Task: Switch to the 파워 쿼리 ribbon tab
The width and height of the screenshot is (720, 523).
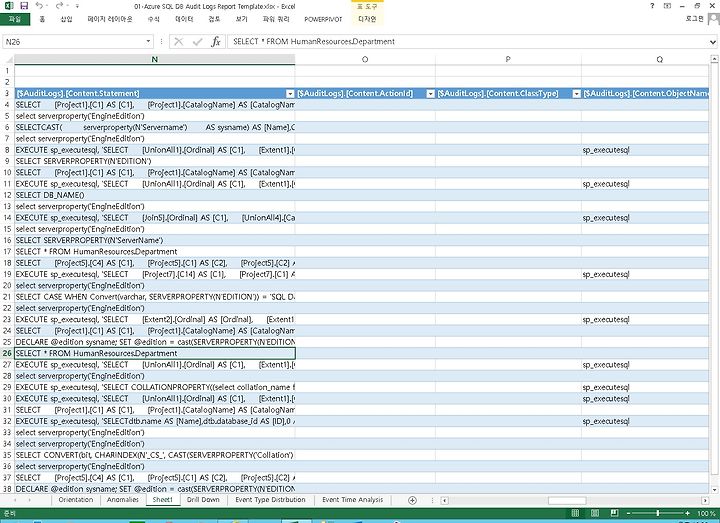Action: click(276, 19)
